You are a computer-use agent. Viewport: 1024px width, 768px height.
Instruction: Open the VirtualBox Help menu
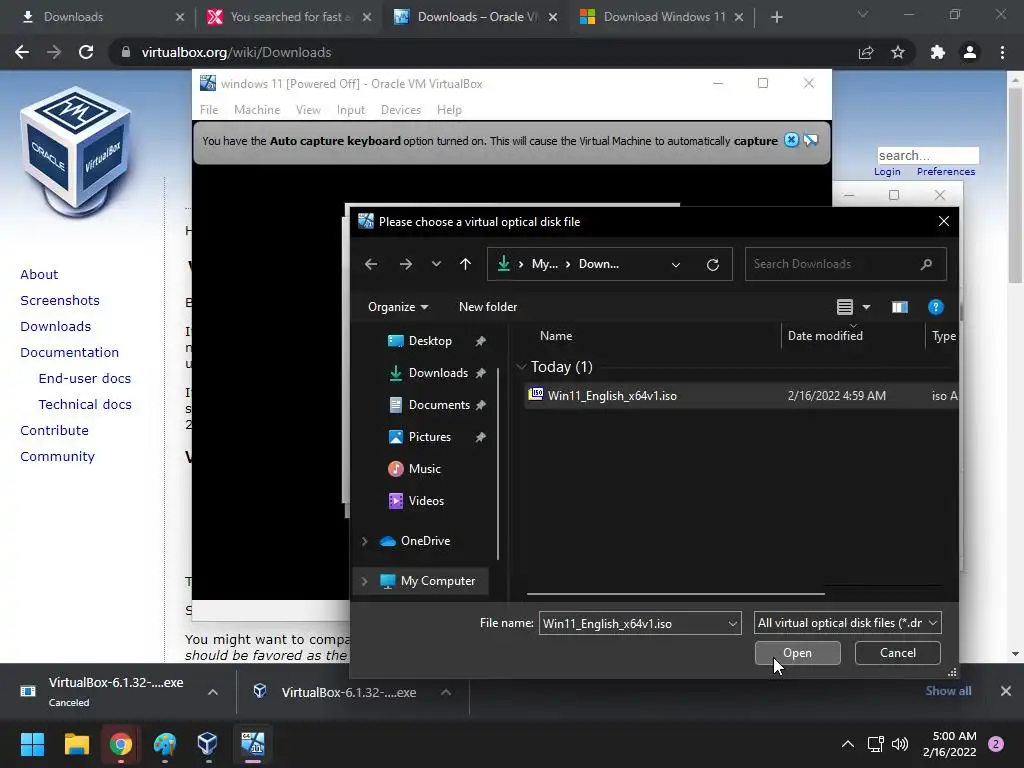click(449, 110)
